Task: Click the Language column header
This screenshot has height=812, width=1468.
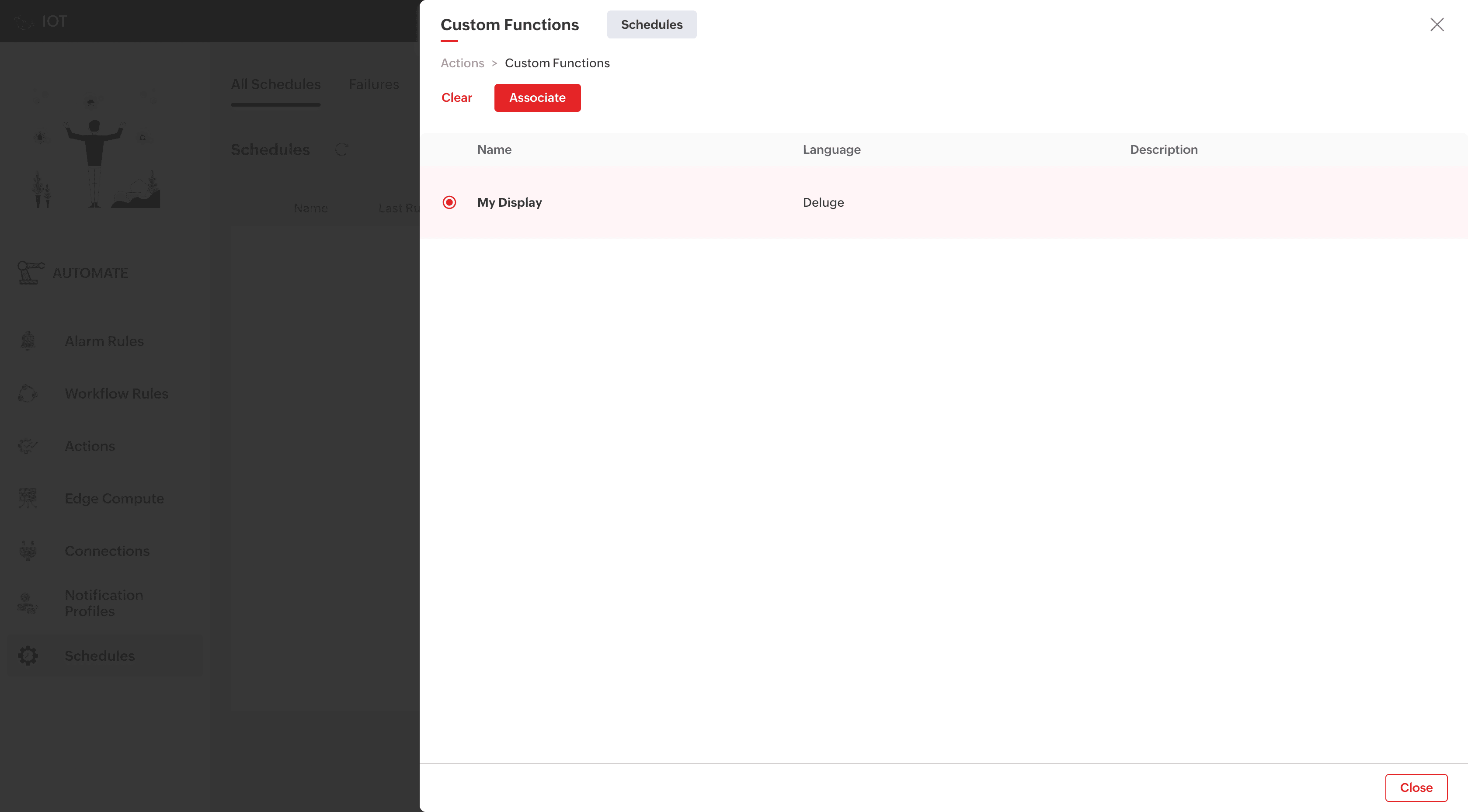Action: tap(831, 149)
